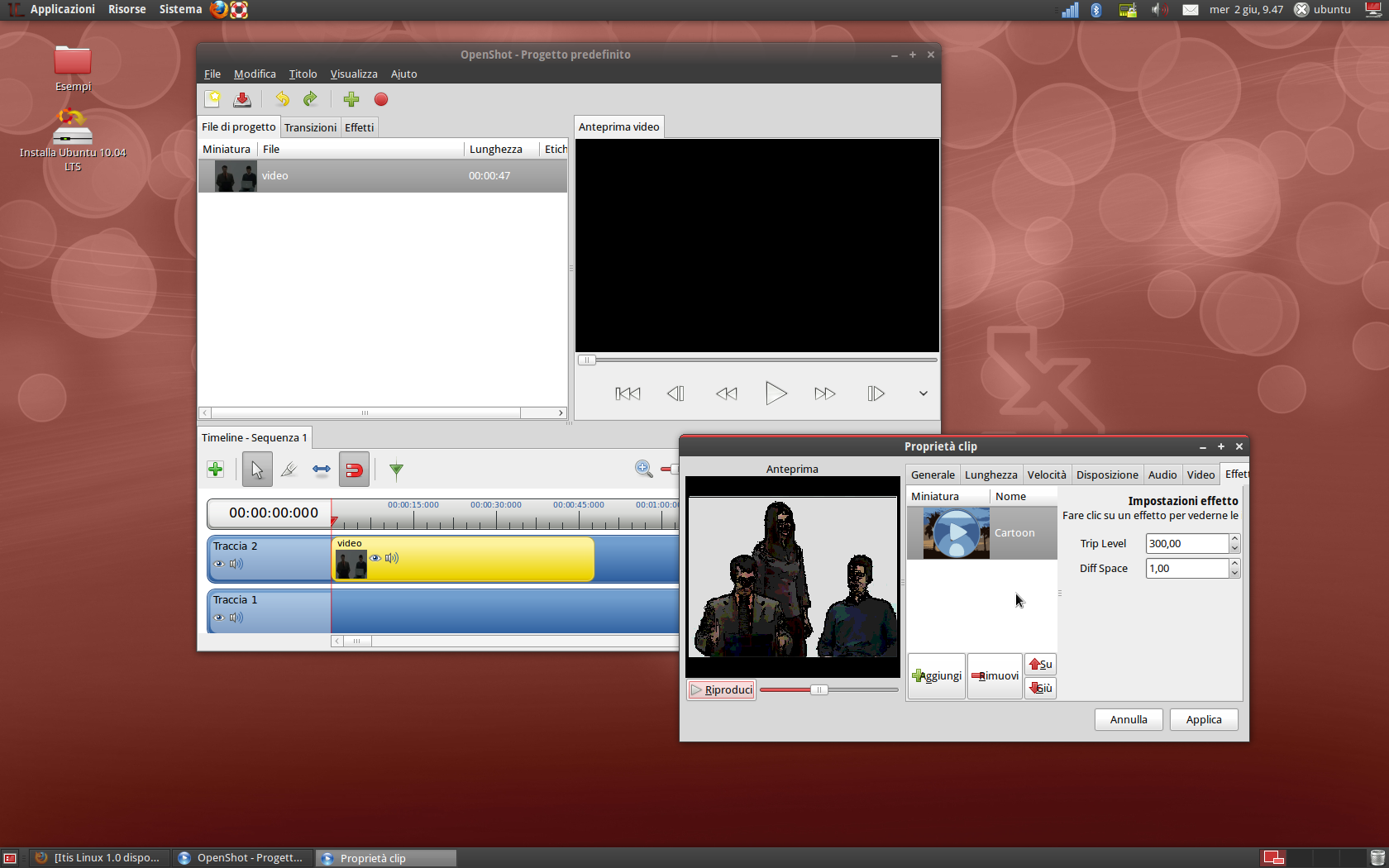Switch to the Transizioni tab
This screenshot has height=868, width=1389.
point(310,127)
